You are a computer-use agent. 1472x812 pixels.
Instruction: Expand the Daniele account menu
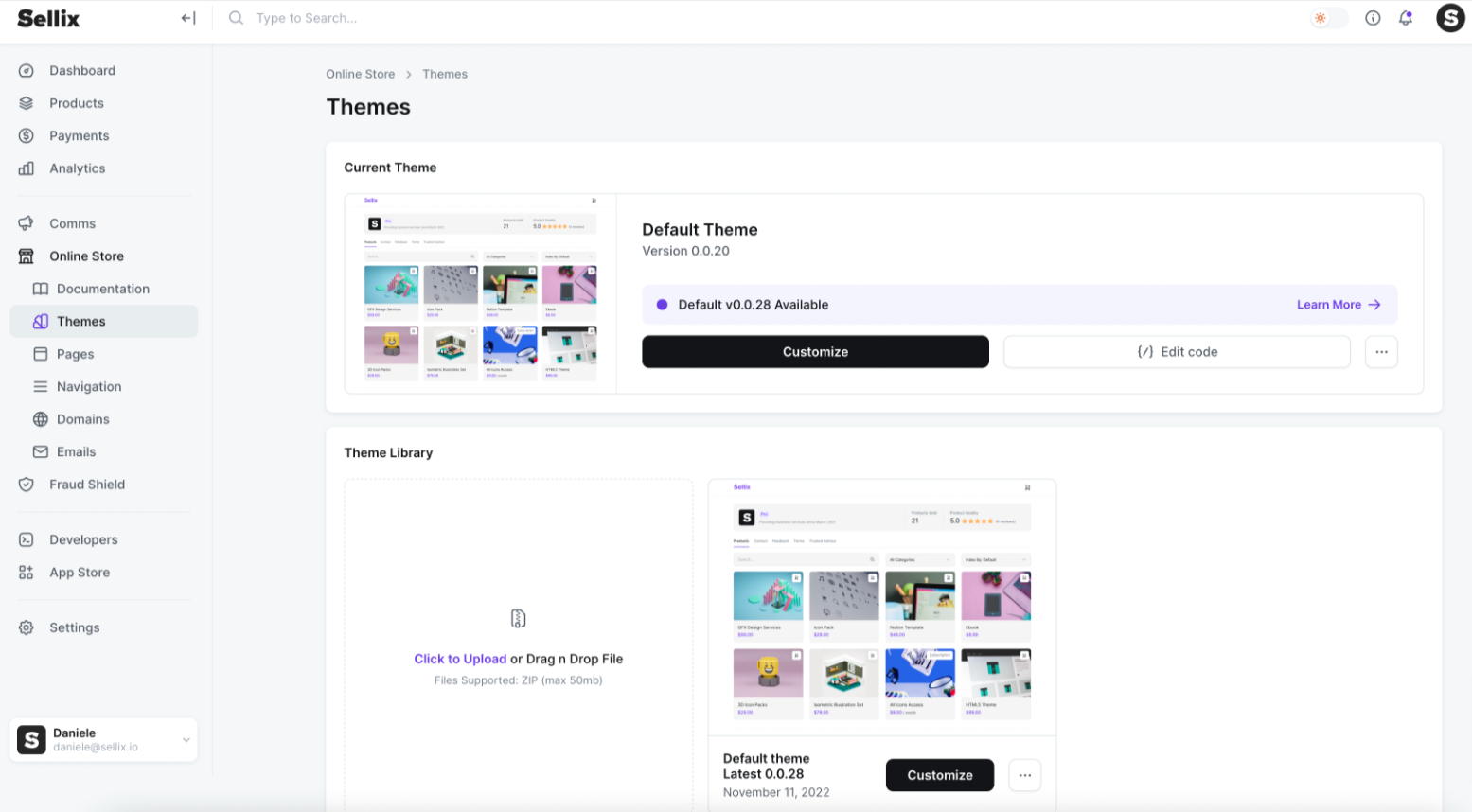pos(102,739)
